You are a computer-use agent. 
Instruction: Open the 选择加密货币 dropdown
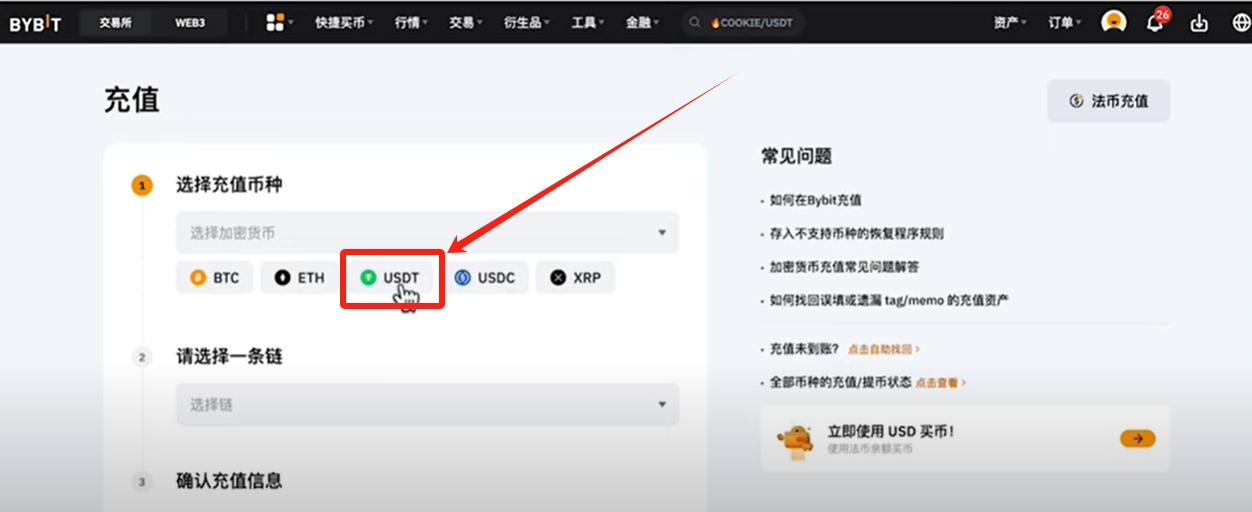point(428,233)
